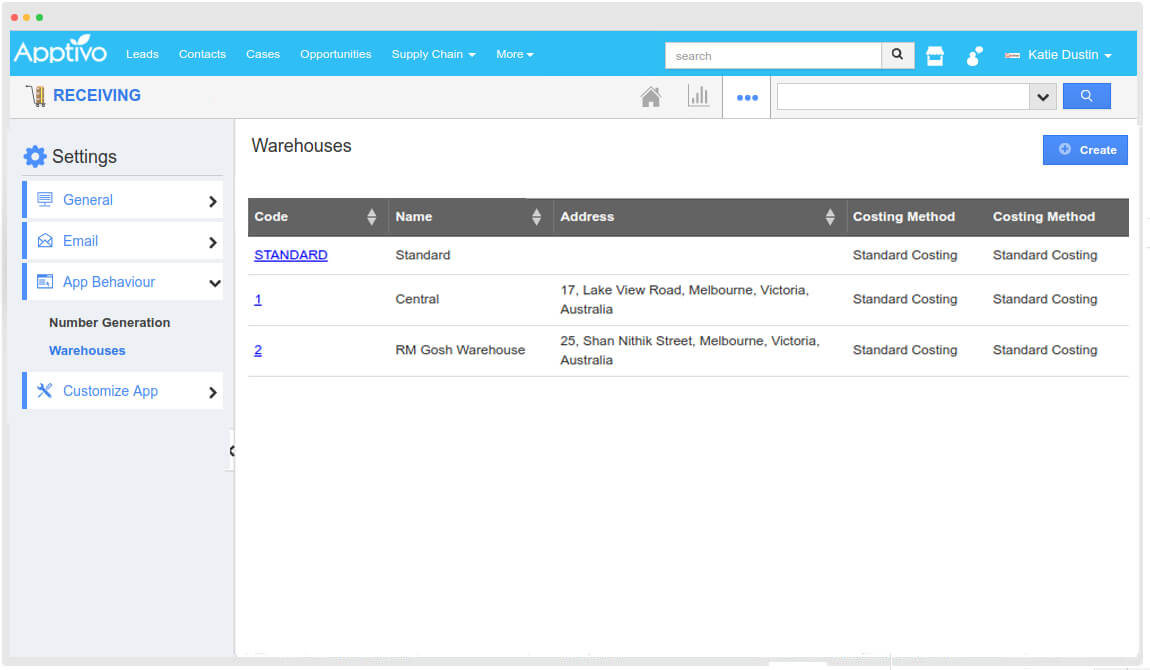Click the magnifier button next to top search

897,55
